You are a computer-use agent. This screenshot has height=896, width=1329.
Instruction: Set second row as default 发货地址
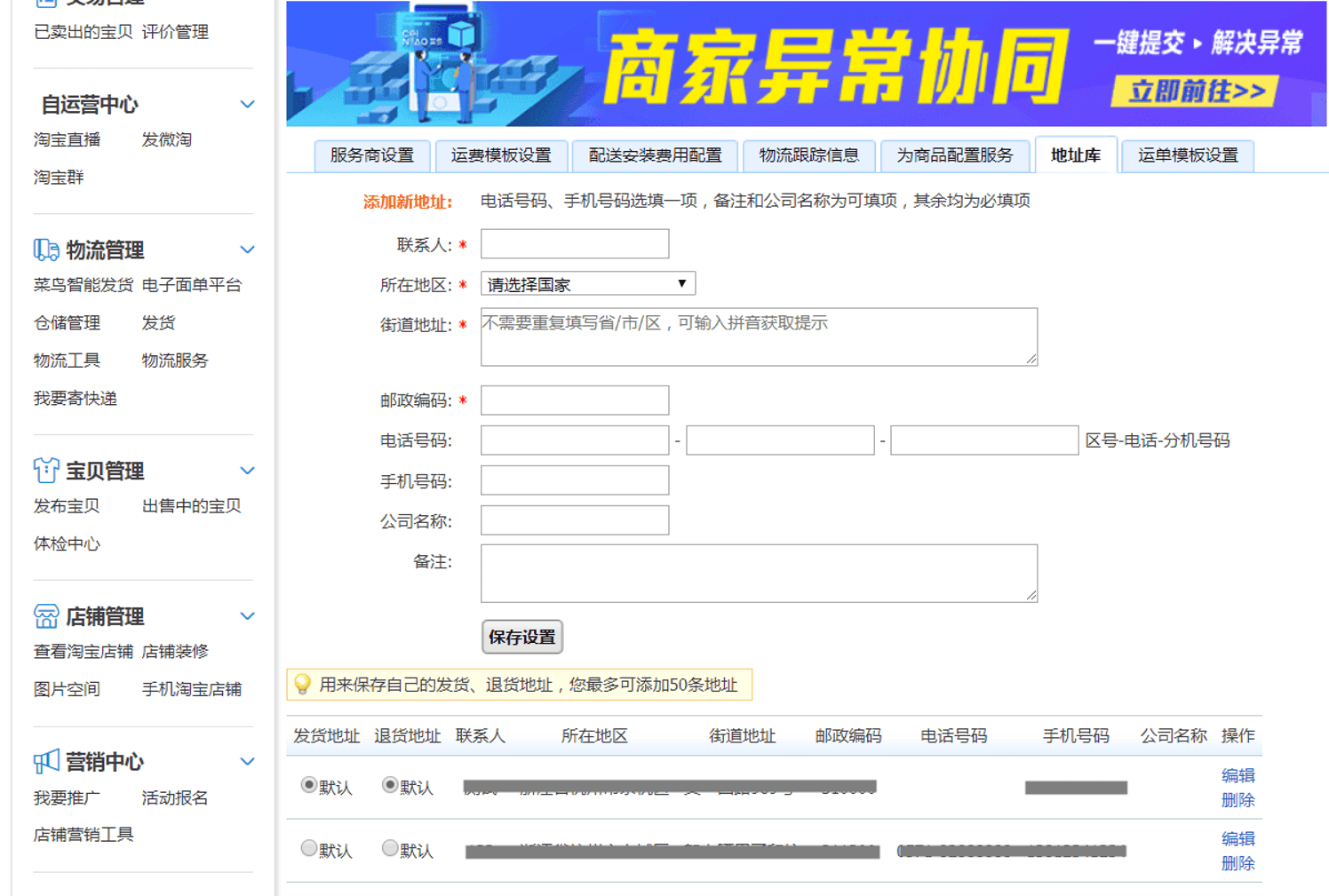[x=309, y=848]
